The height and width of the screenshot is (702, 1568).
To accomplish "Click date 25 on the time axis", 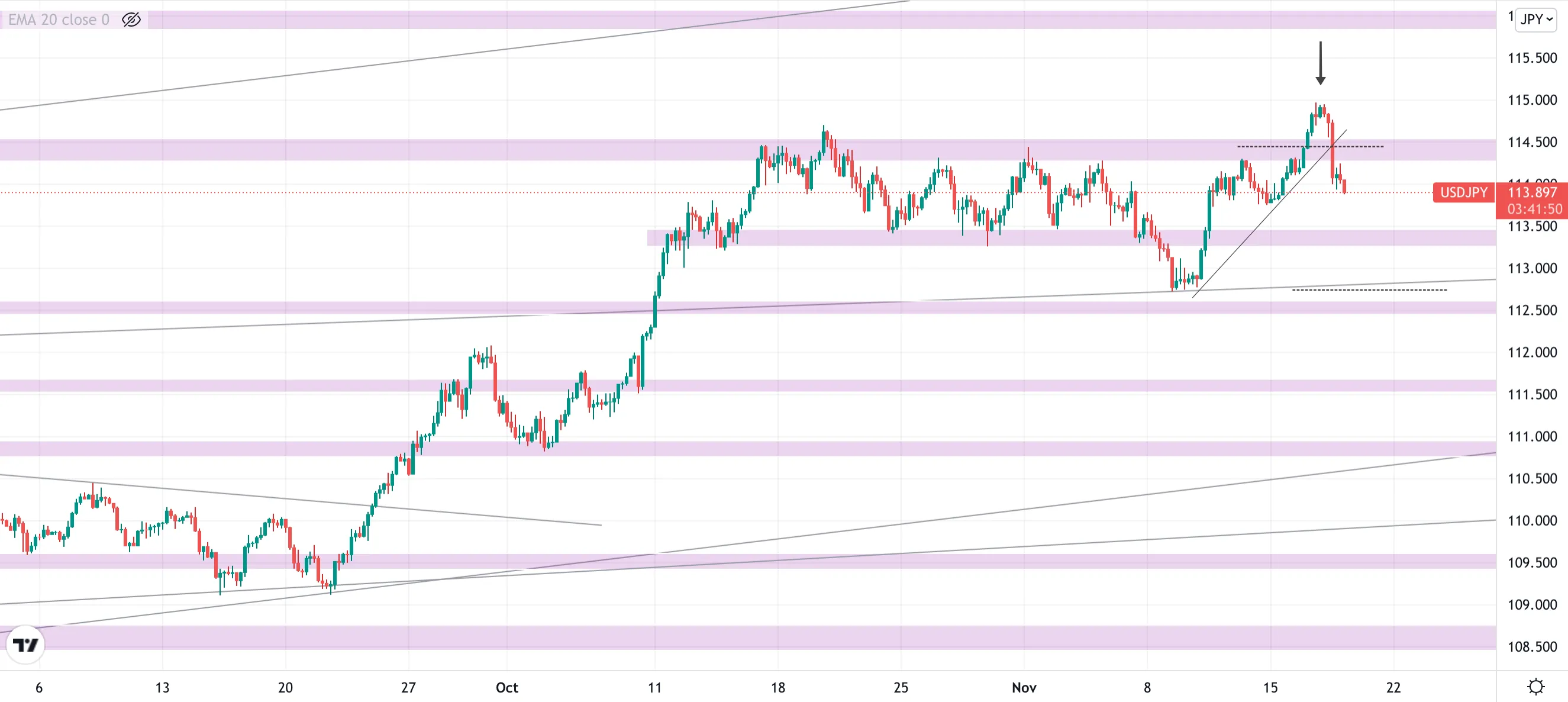I will click(x=901, y=687).
